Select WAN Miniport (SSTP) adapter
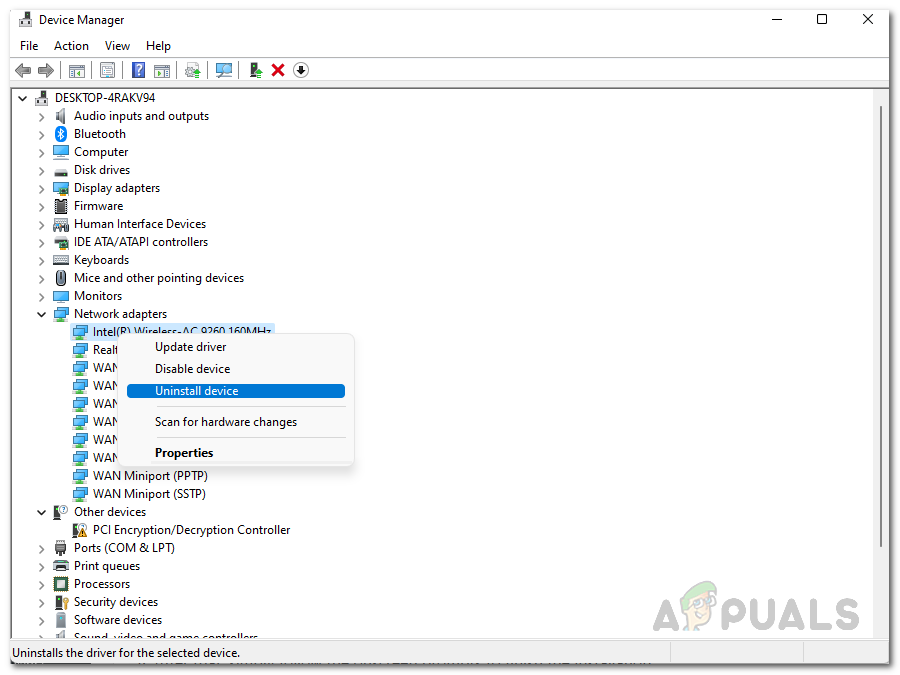 pos(149,494)
